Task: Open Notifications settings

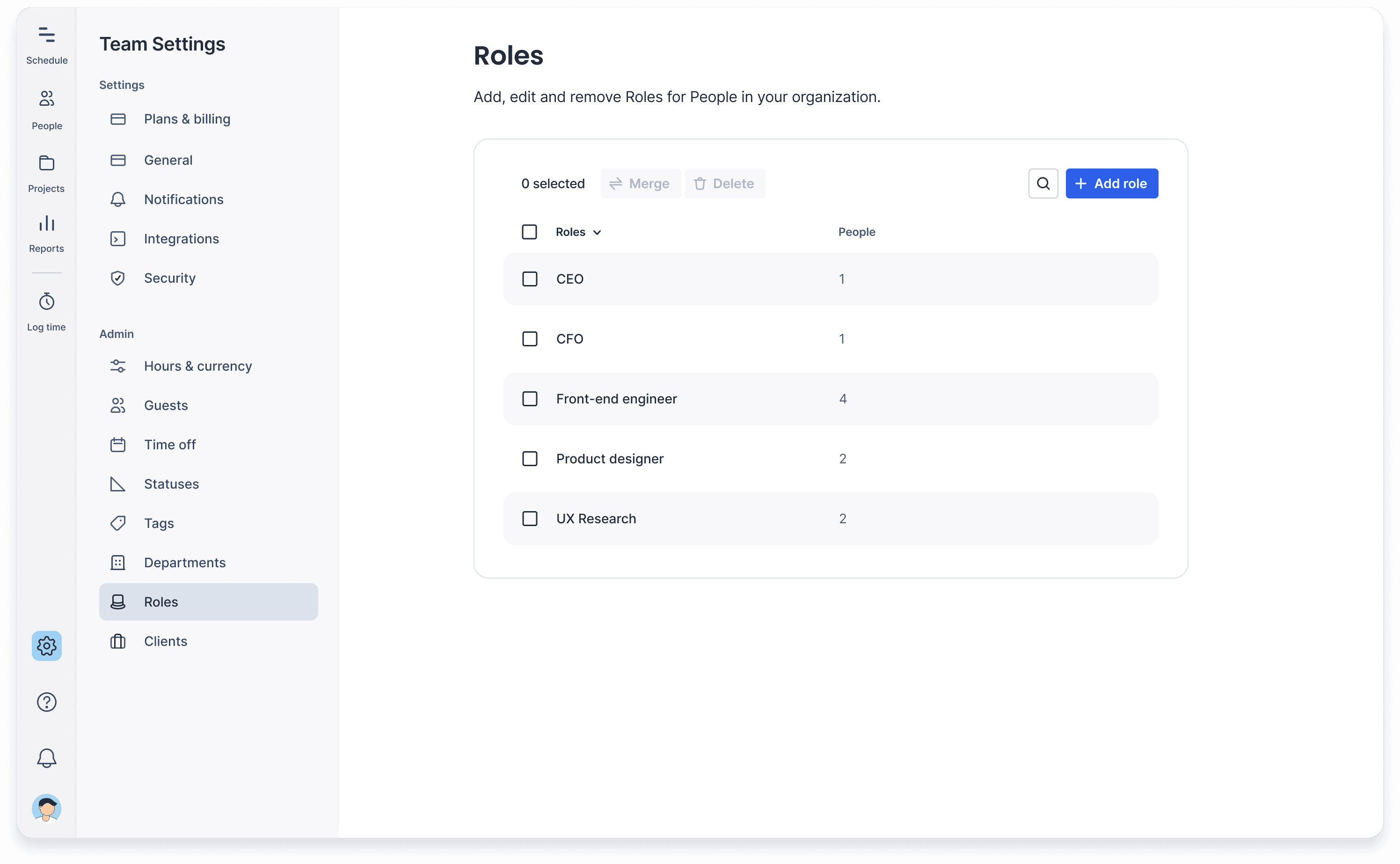Action: click(x=183, y=199)
